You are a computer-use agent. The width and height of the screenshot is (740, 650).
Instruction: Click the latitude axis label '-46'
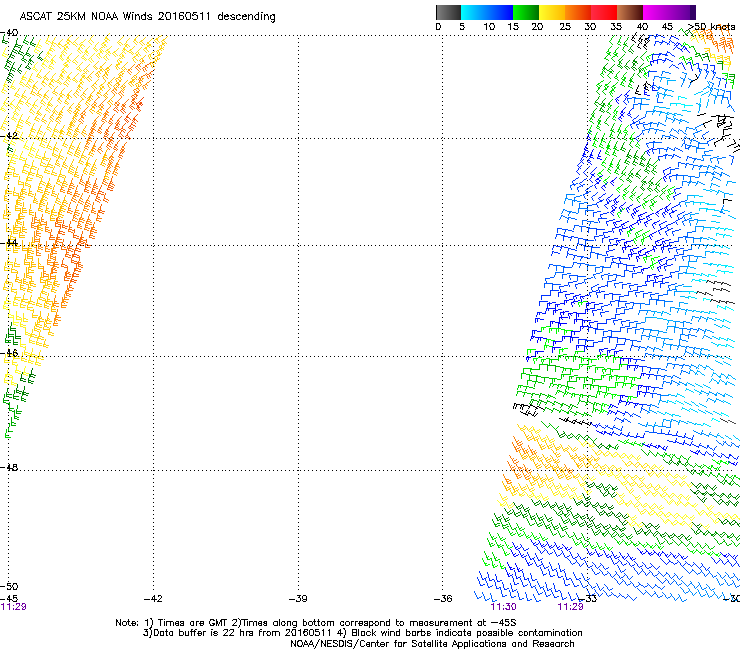pos(9,353)
